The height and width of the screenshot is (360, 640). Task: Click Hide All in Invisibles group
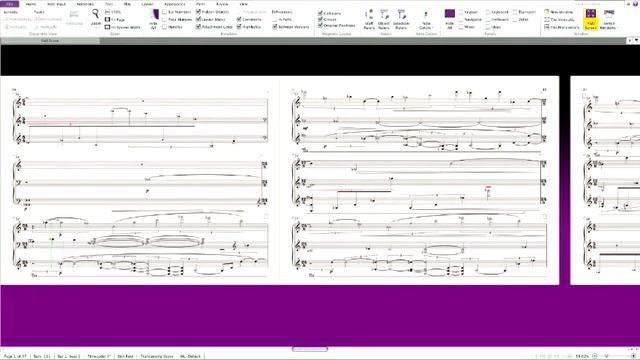(x=154, y=19)
